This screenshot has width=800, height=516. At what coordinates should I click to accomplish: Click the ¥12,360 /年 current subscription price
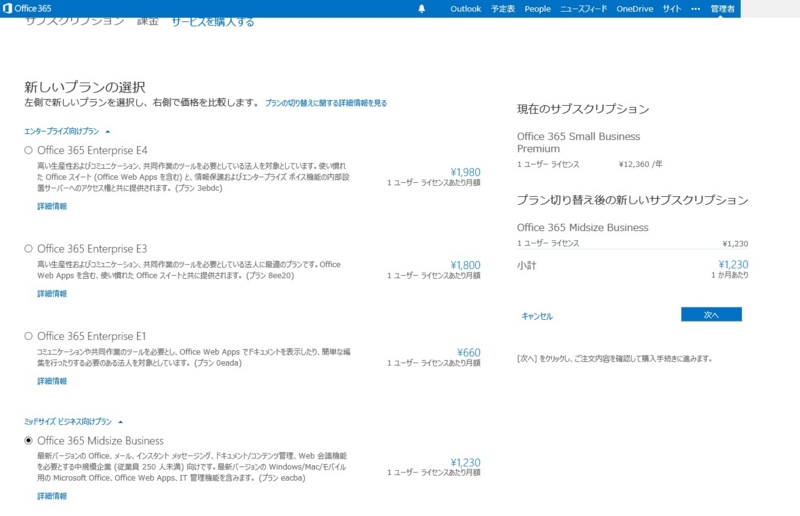(640, 164)
